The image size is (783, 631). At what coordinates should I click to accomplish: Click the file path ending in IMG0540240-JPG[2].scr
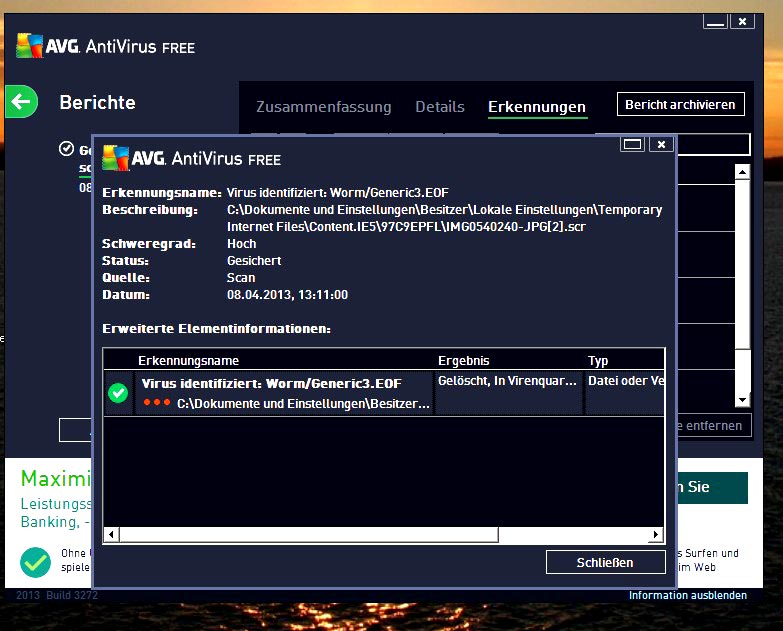coord(444,218)
